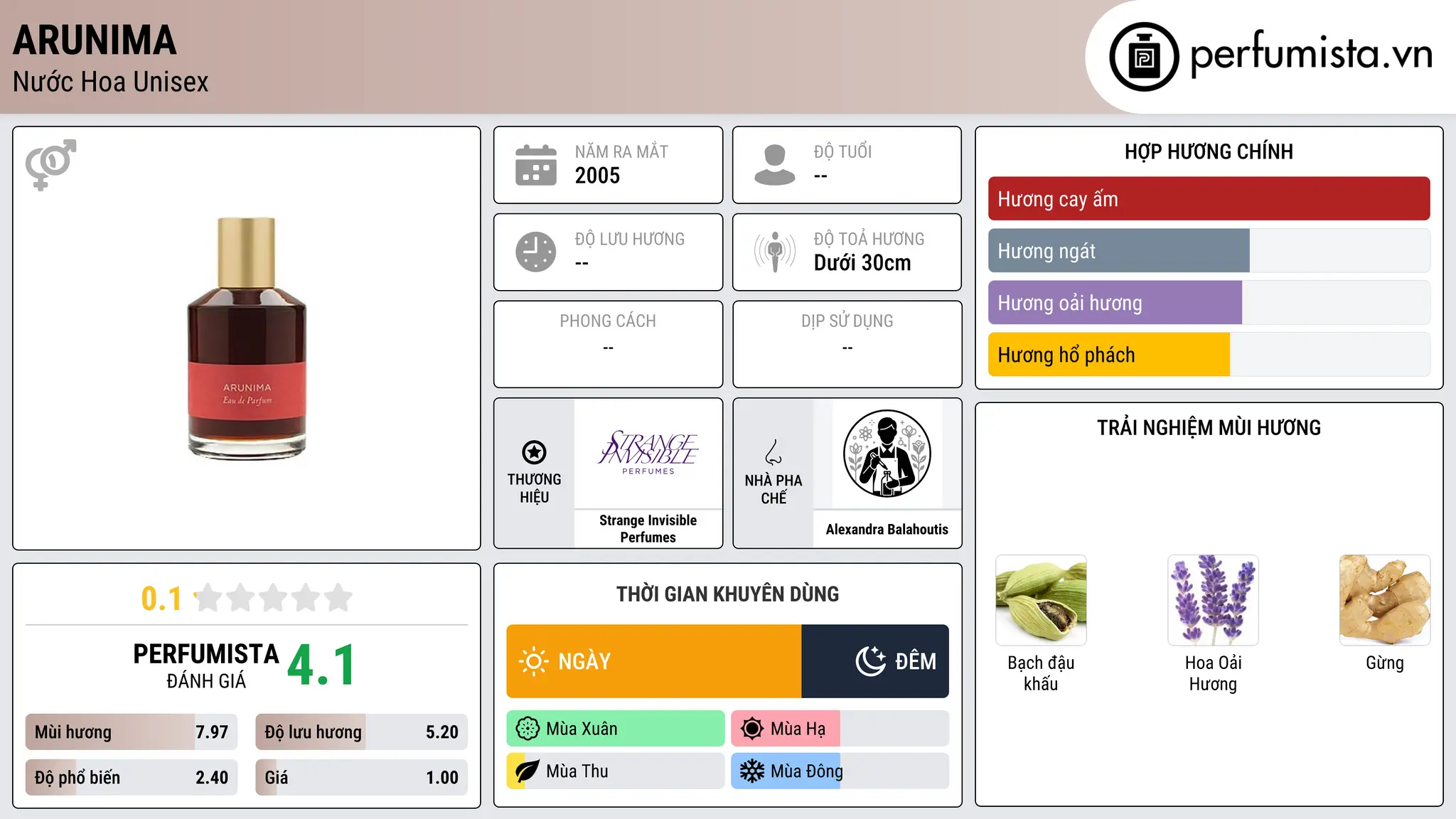Click the clock icon beside ĐỘ LƯU HƯƠNG
This screenshot has height=819, width=1456.
[536, 252]
